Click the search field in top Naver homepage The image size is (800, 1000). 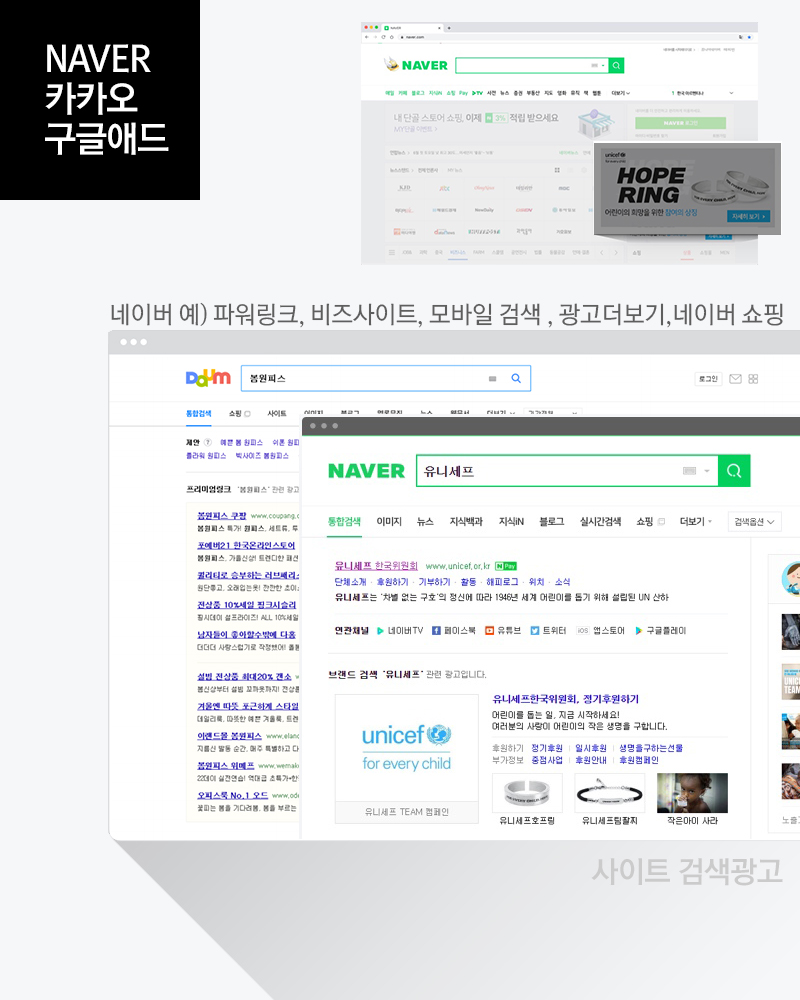point(531,65)
